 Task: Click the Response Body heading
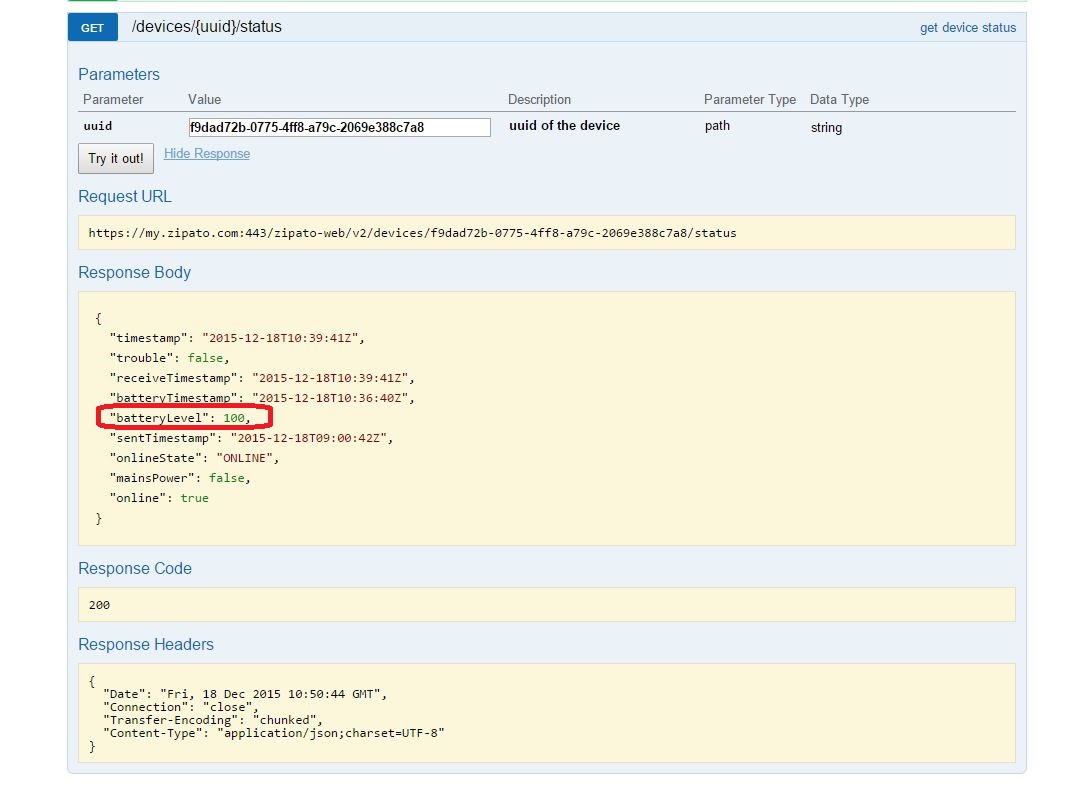[134, 273]
